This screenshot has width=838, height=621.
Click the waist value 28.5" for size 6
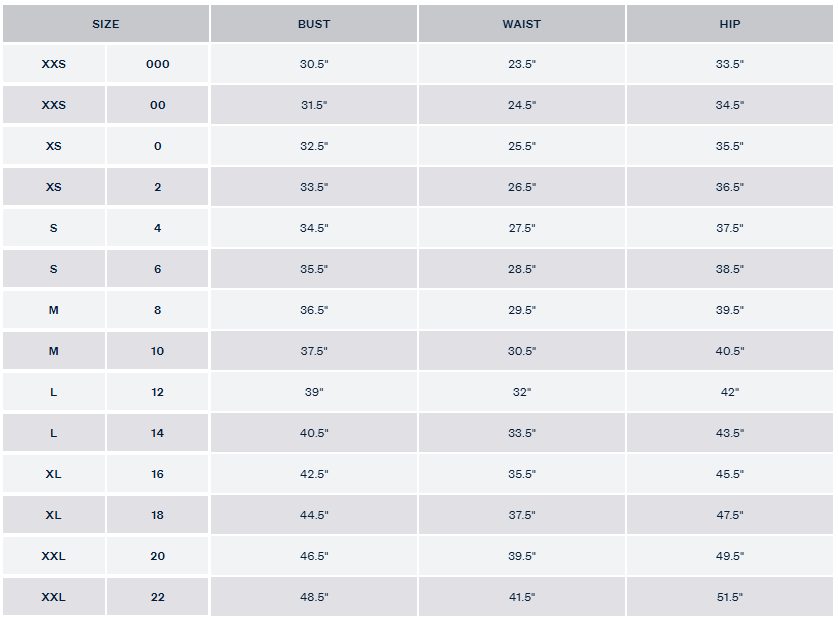521,269
